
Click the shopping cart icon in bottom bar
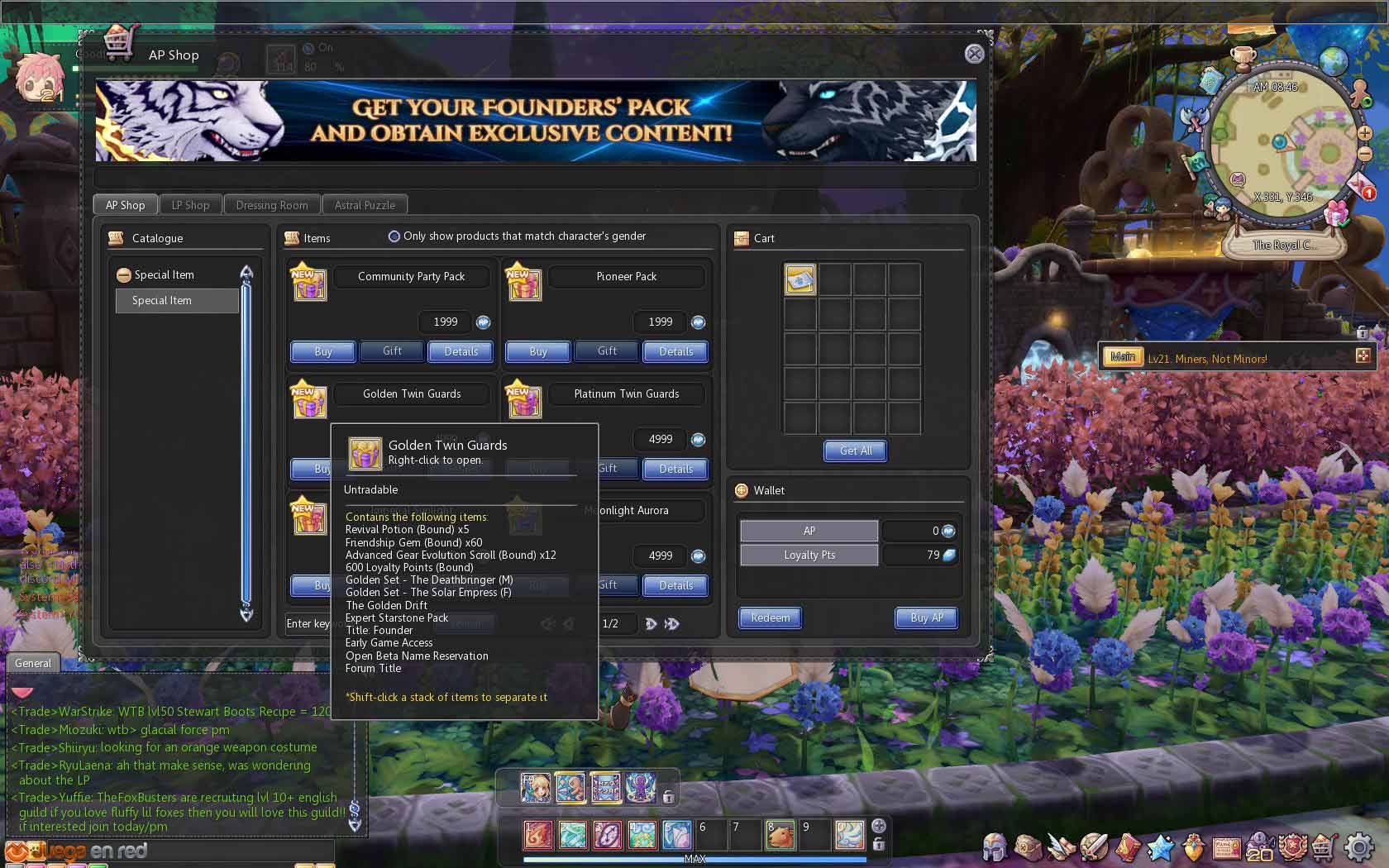click(x=1325, y=847)
